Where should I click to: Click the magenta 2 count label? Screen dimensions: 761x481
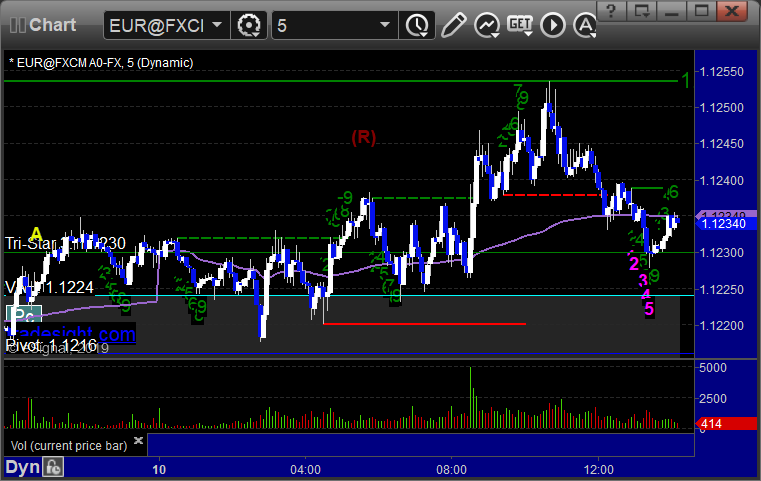(634, 264)
